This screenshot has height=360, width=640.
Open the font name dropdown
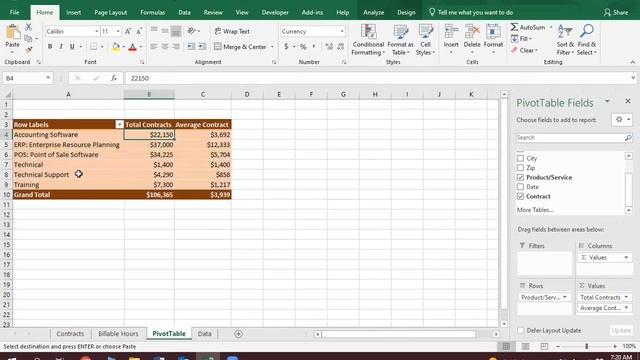coord(97,31)
